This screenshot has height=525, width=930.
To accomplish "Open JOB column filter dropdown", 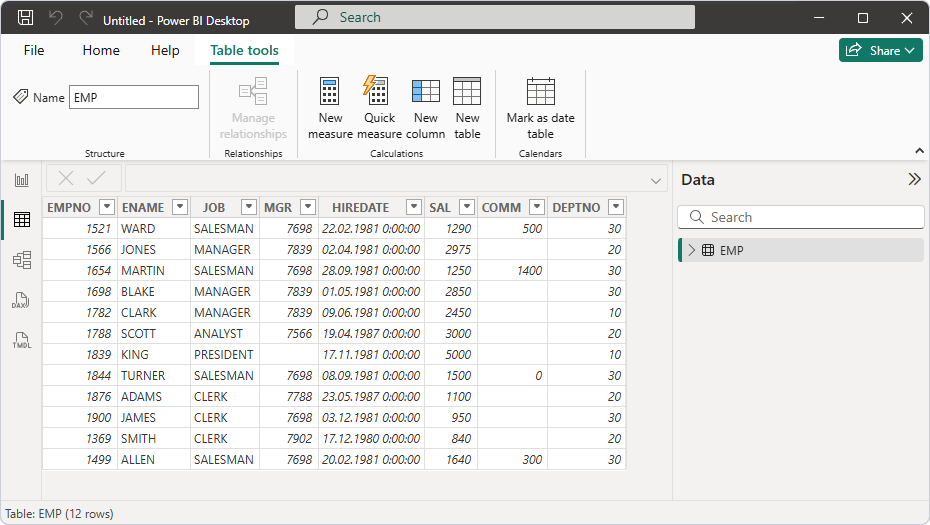I will tap(249, 207).
